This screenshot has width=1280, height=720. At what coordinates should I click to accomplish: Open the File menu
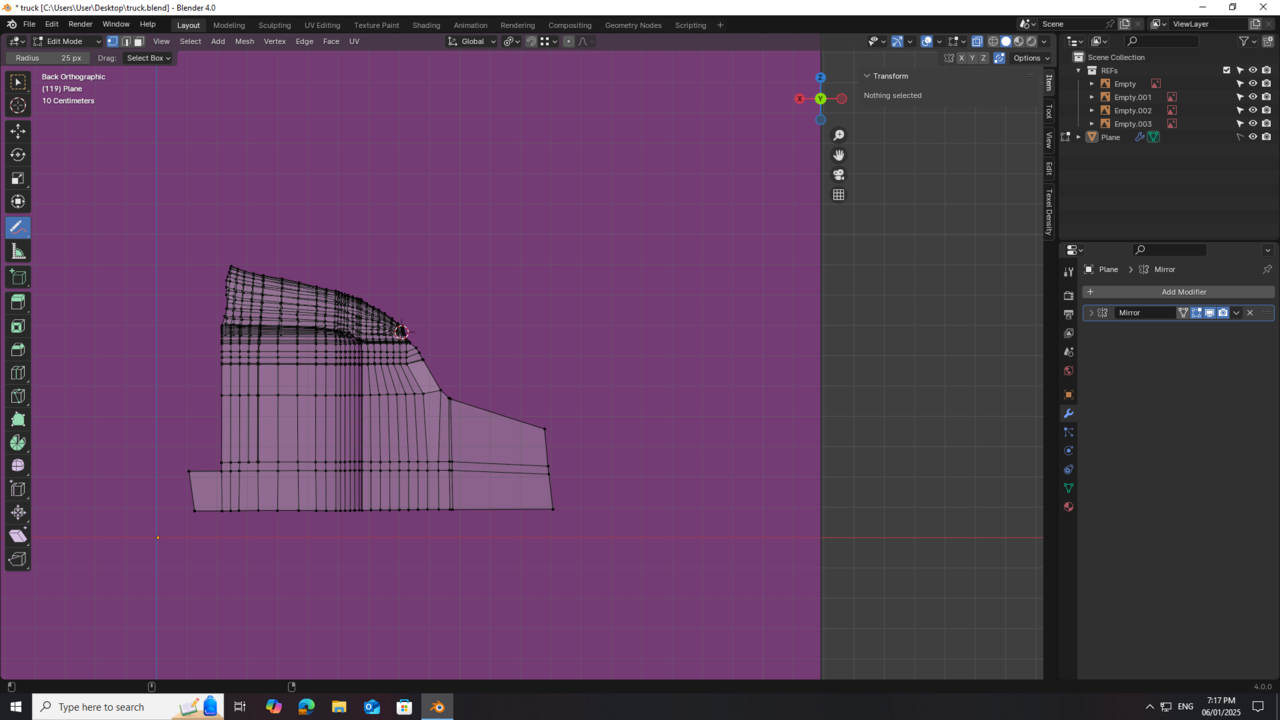coord(29,24)
